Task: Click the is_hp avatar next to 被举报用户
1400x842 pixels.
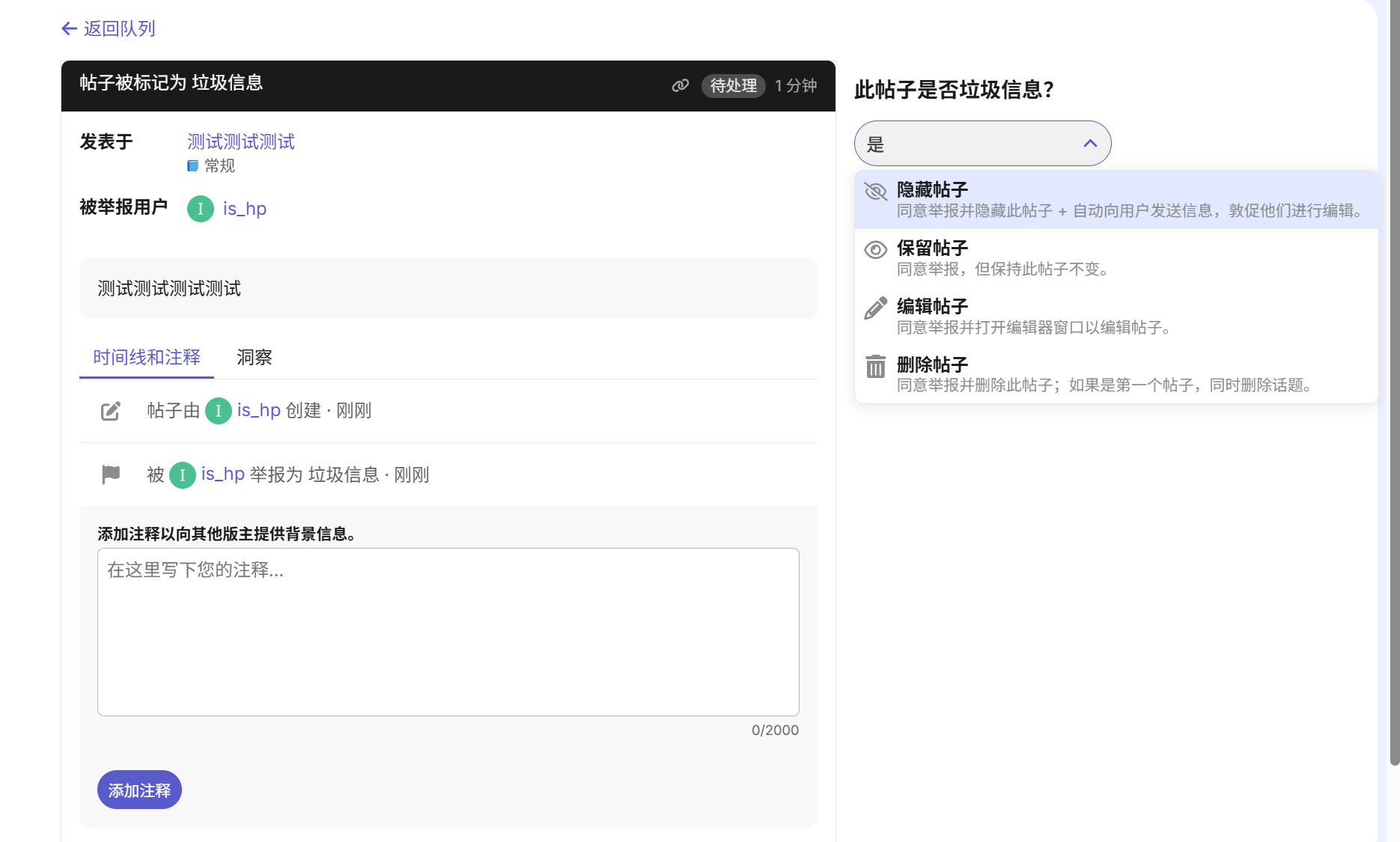Action: click(x=200, y=209)
